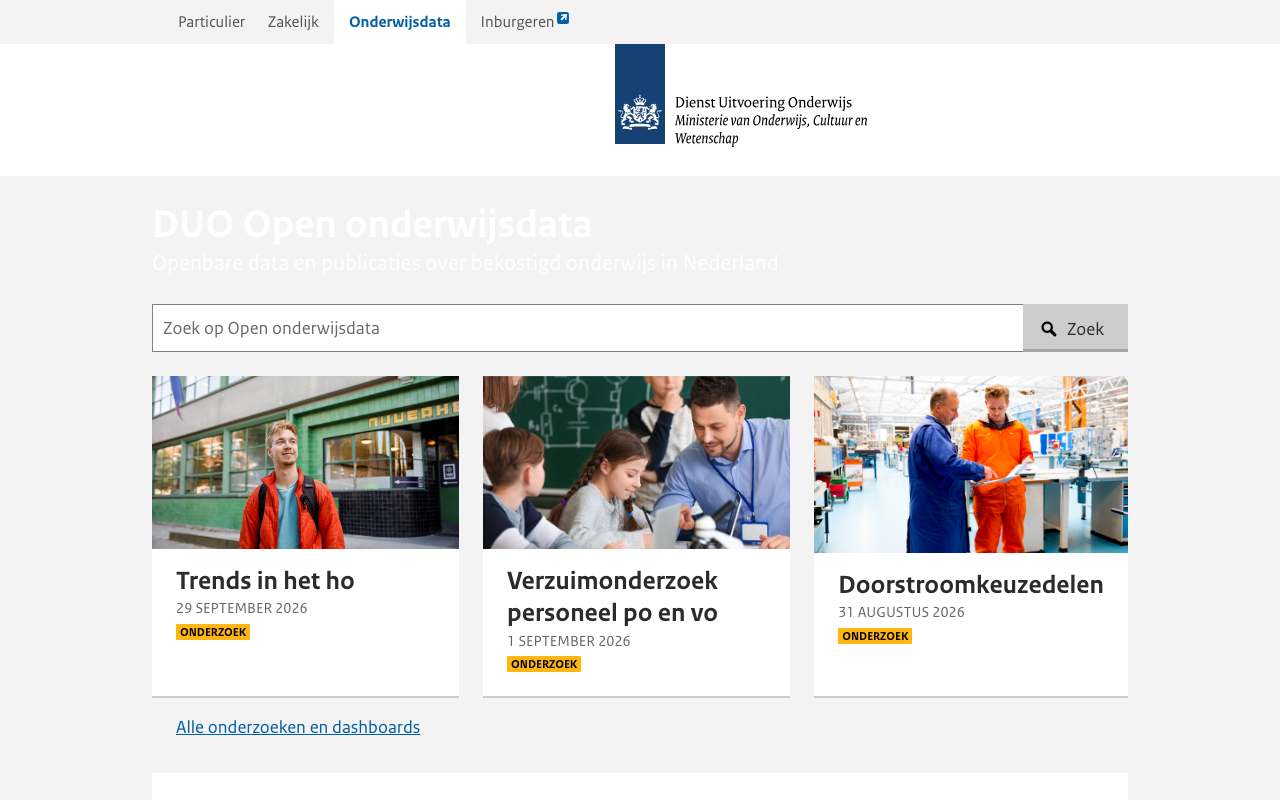Select the Onderwijsdata tab
The image size is (1280, 800).
(x=400, y=22)
